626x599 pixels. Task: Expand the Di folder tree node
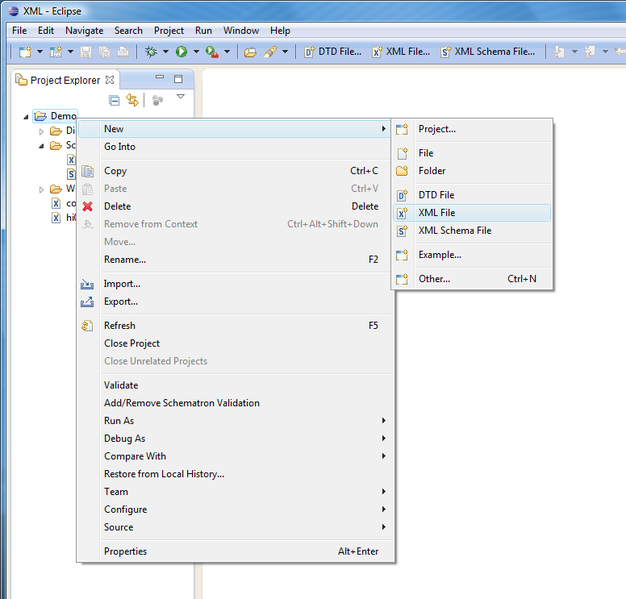41,131
